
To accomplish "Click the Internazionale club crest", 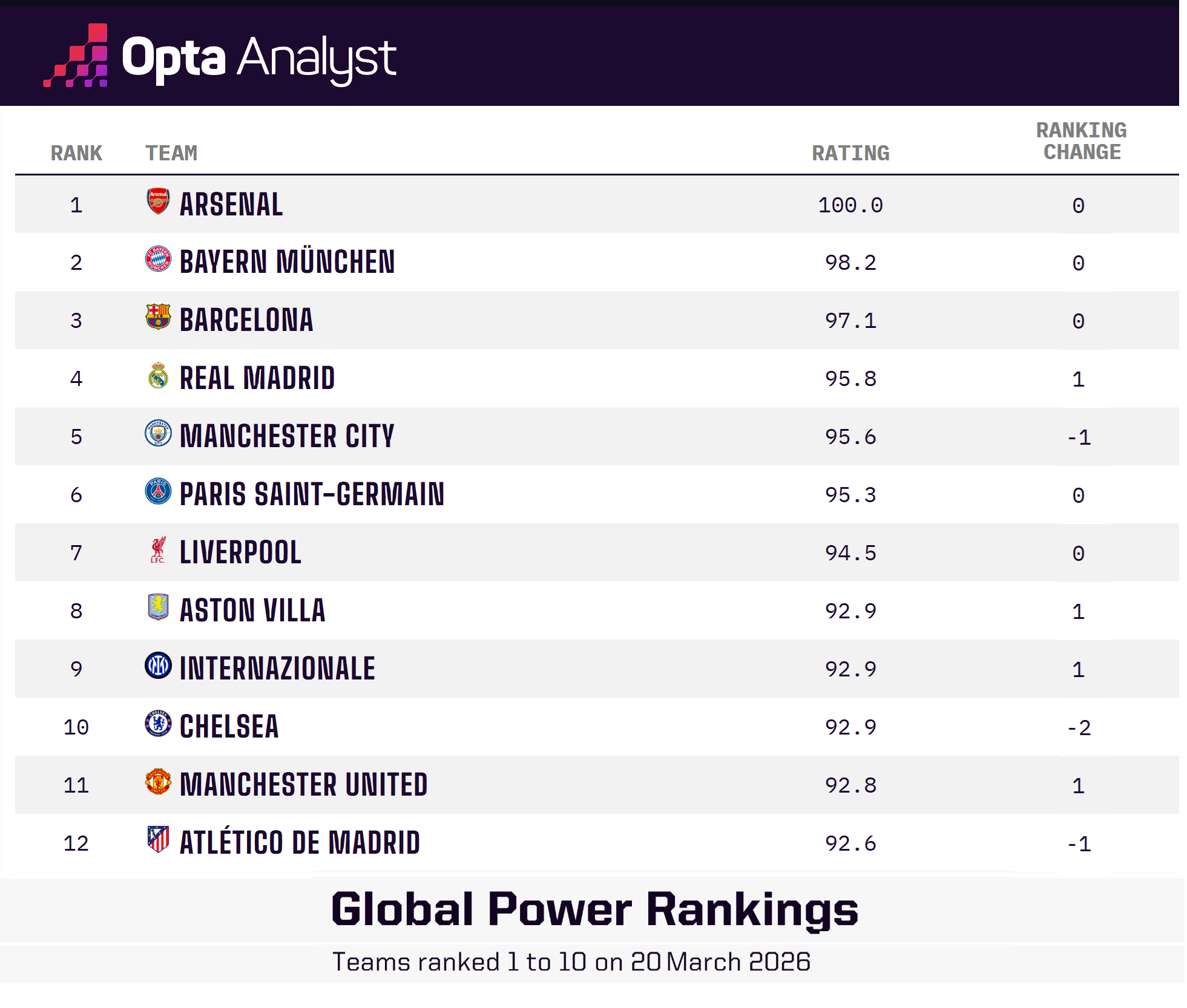I will click(x=158, y=666).
